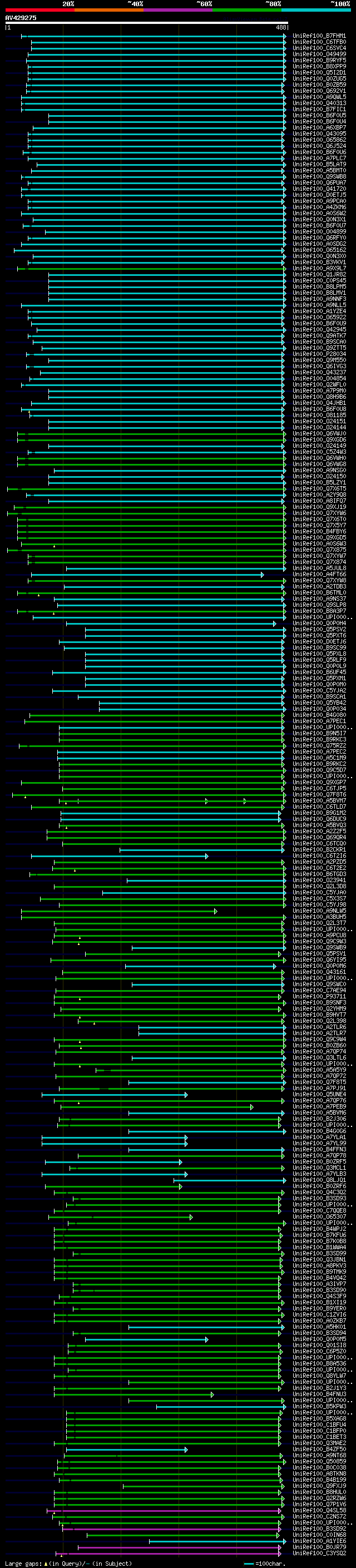
Task: Select hit label UniRef100_Q40313
Action: click(x=319, y=103)
